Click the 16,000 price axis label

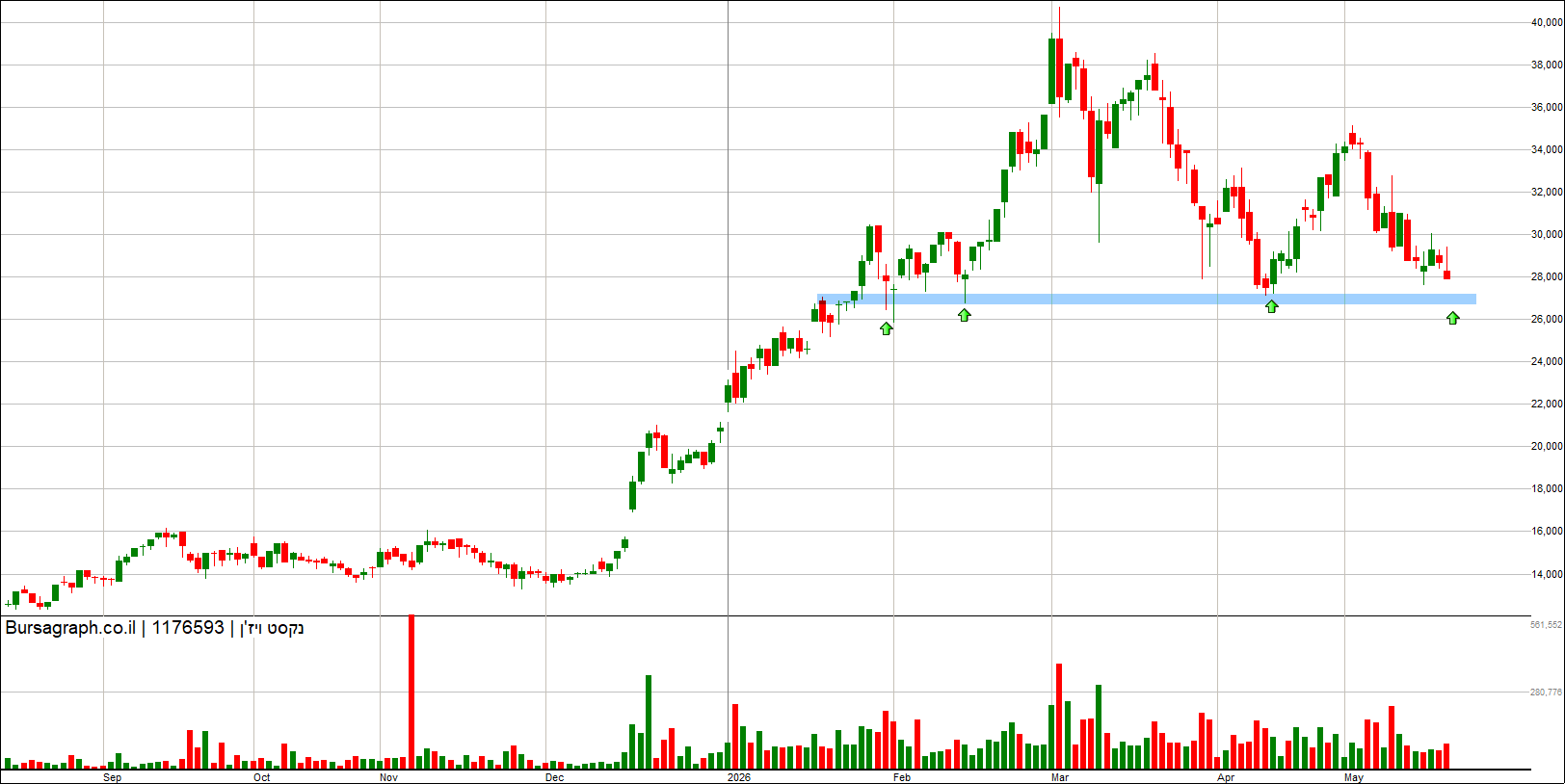[x=1547, y=531]
